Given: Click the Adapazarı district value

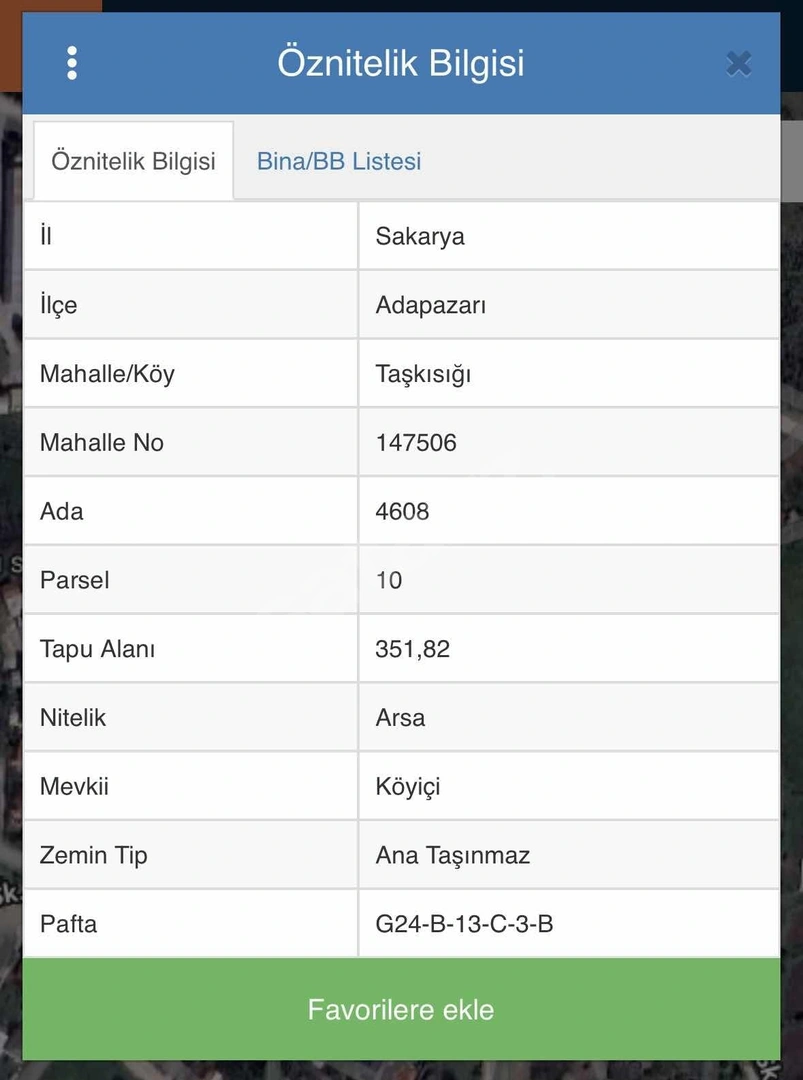Looking at the screenshot, I should [x=430, y=305].
